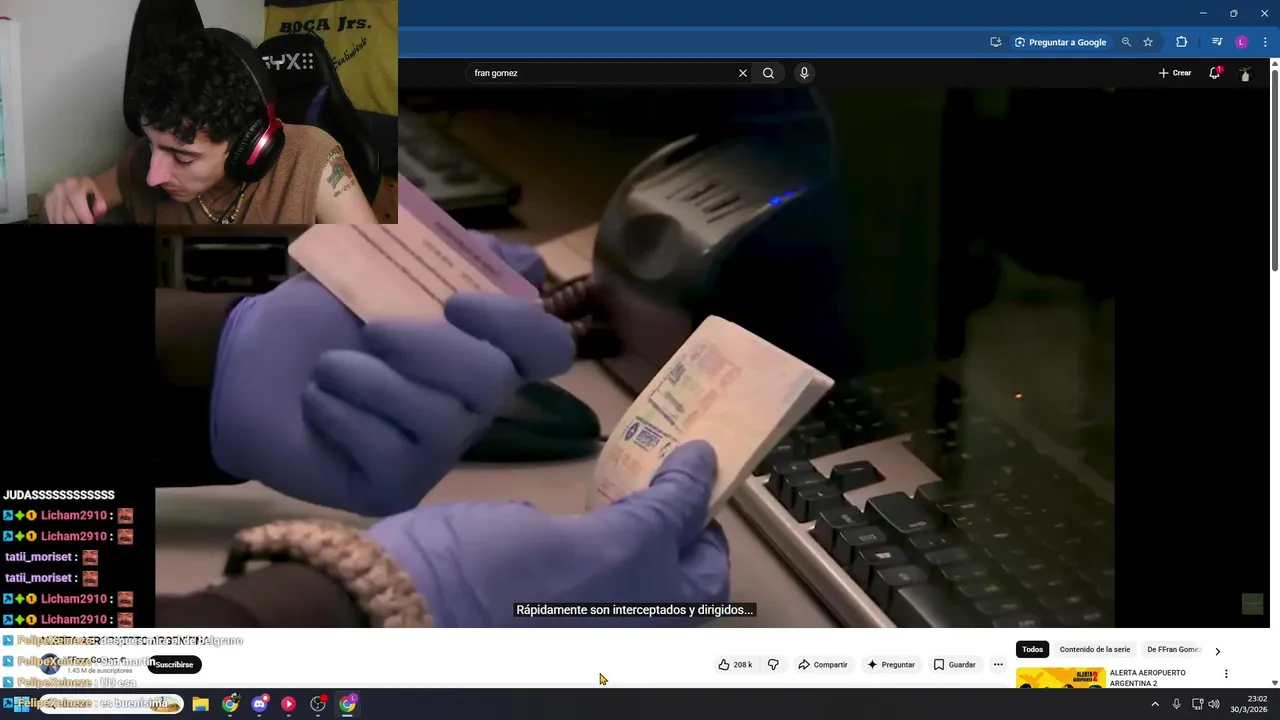Show more chips with right chevron
This screenshot has width=1280, height=720.
(1217, 651)
